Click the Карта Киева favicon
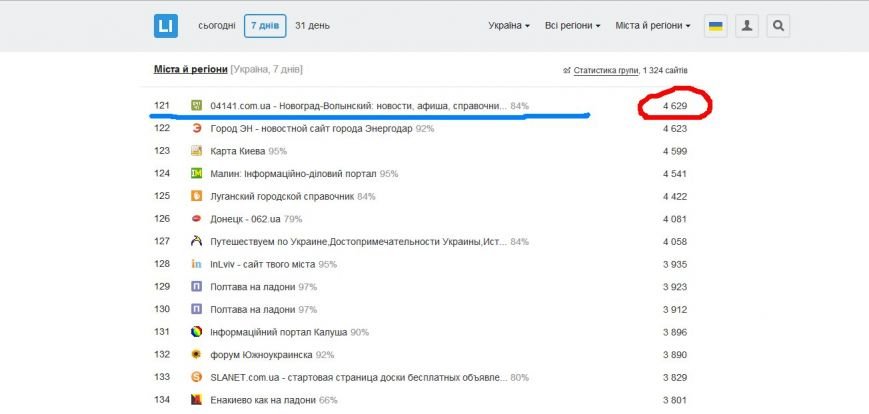The image size is (869, 414). point(197,151)
